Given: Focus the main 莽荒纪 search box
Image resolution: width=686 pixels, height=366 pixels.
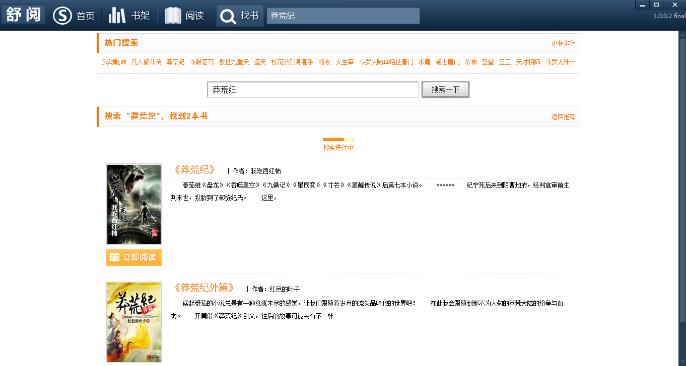Looking at the screenshot, I should (x=313, y=90).
